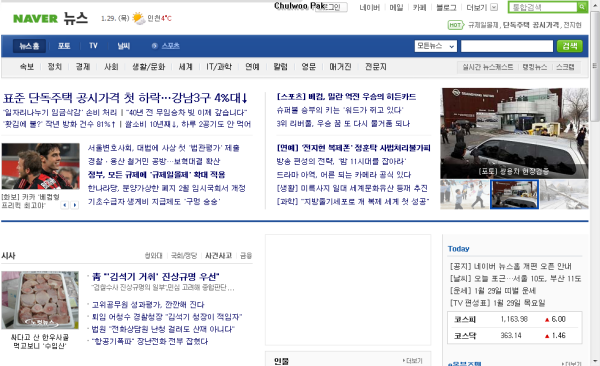600x366 pixels.
Task: Select the 연예 category
Action: point(252,67)
